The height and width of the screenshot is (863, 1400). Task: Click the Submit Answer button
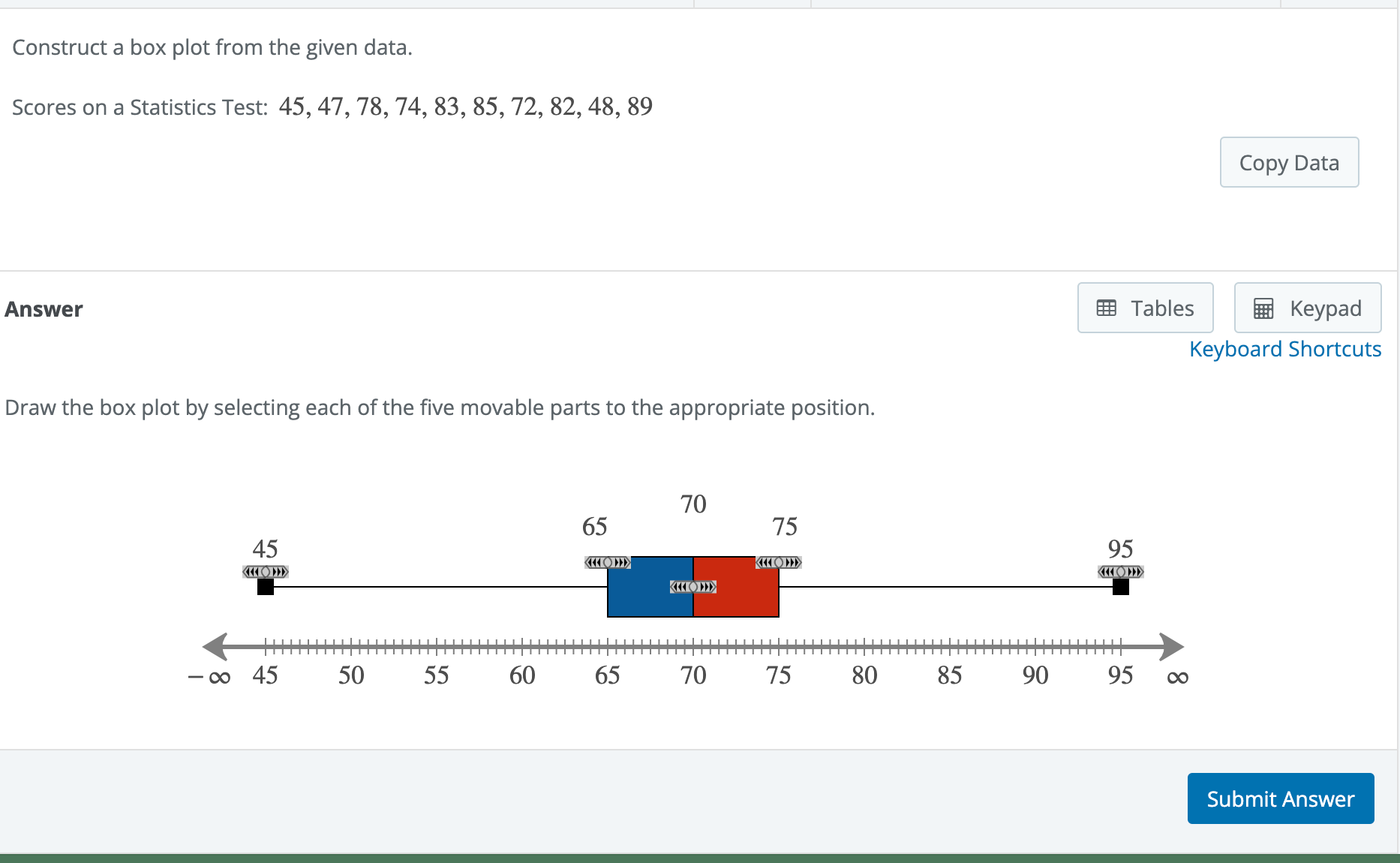[1280, 798]
